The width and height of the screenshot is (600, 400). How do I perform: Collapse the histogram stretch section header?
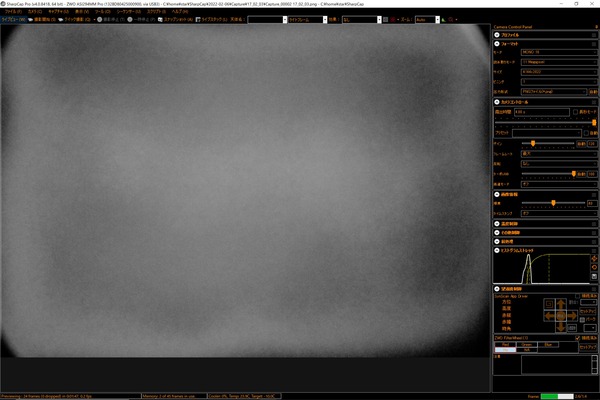coord(497,250)
